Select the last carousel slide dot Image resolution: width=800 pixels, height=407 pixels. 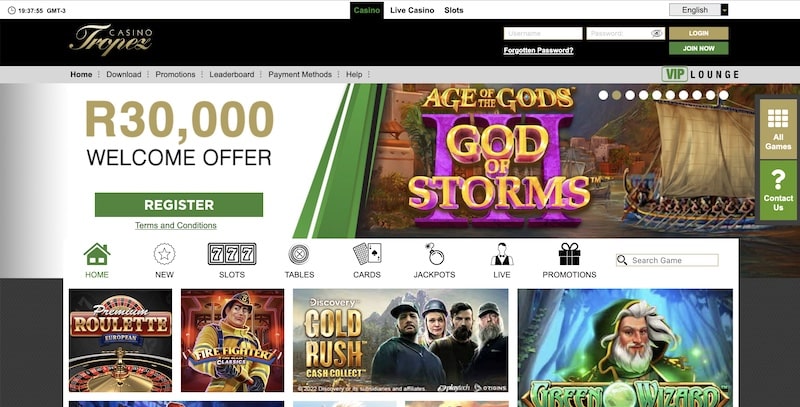[x=723, y=95]
